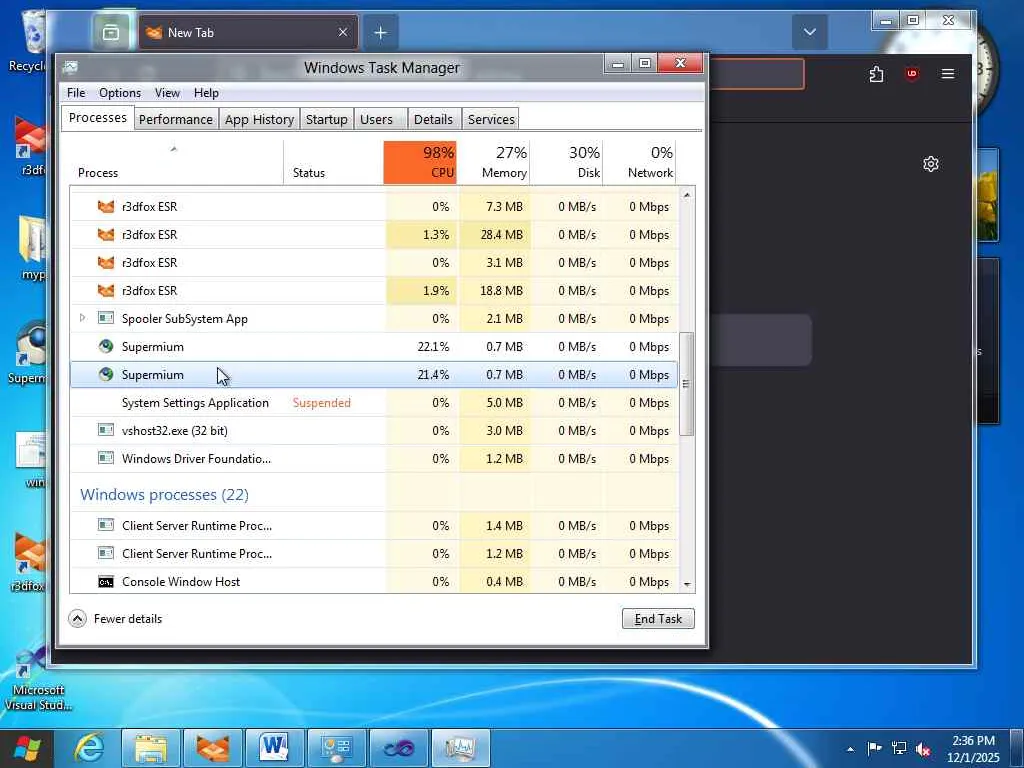1024x768 pixels.
Task: Click first Client Server Runtime icon, 1.4 MB
Action: [106, 524]
